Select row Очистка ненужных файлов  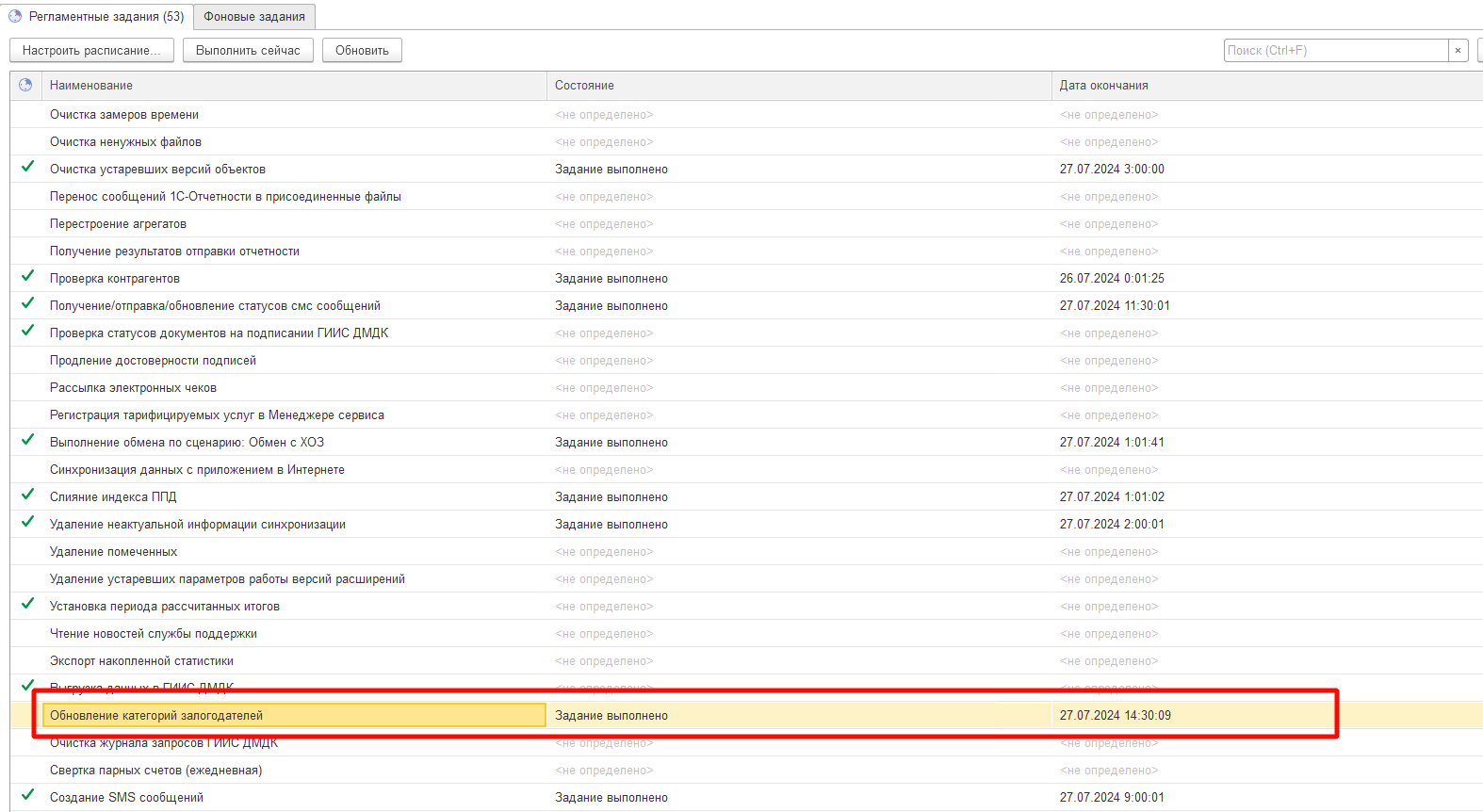coord(746,141)
